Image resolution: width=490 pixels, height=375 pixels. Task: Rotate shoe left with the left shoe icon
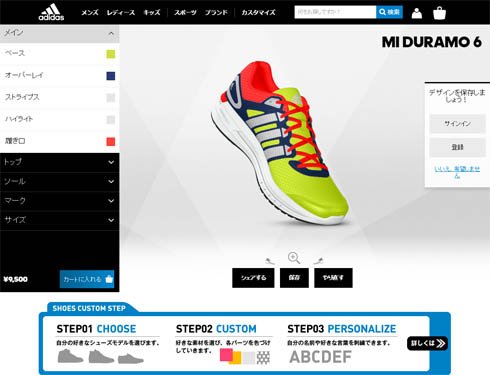click(x=270, y=261)
